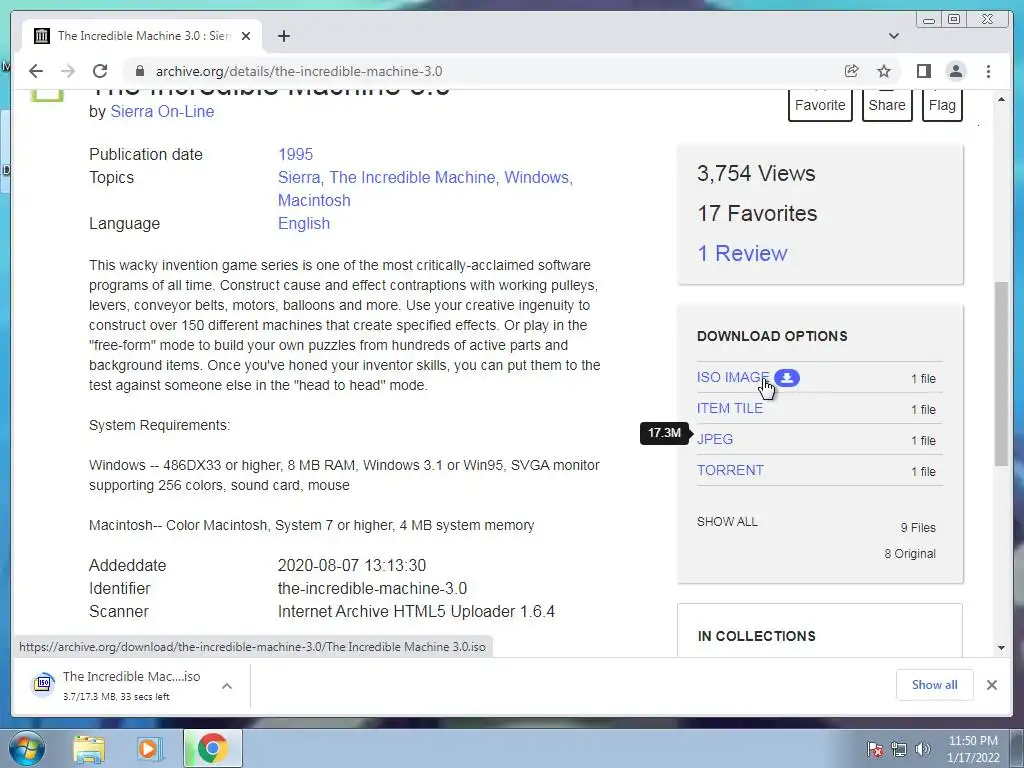Share this page from address bar

(x=852, y=71)
